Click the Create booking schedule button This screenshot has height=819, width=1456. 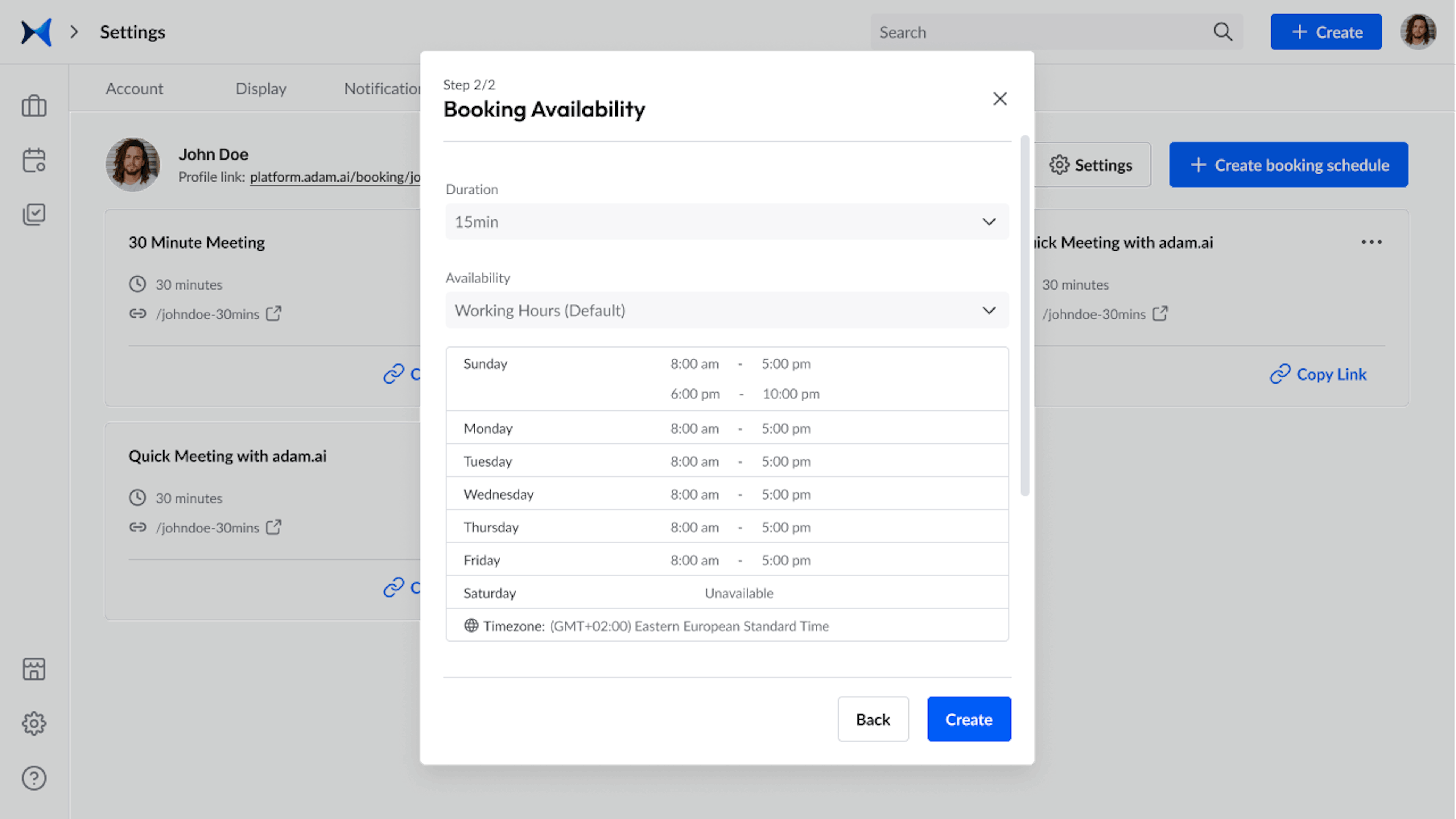pyautogui.click(x=1289, y=164)
